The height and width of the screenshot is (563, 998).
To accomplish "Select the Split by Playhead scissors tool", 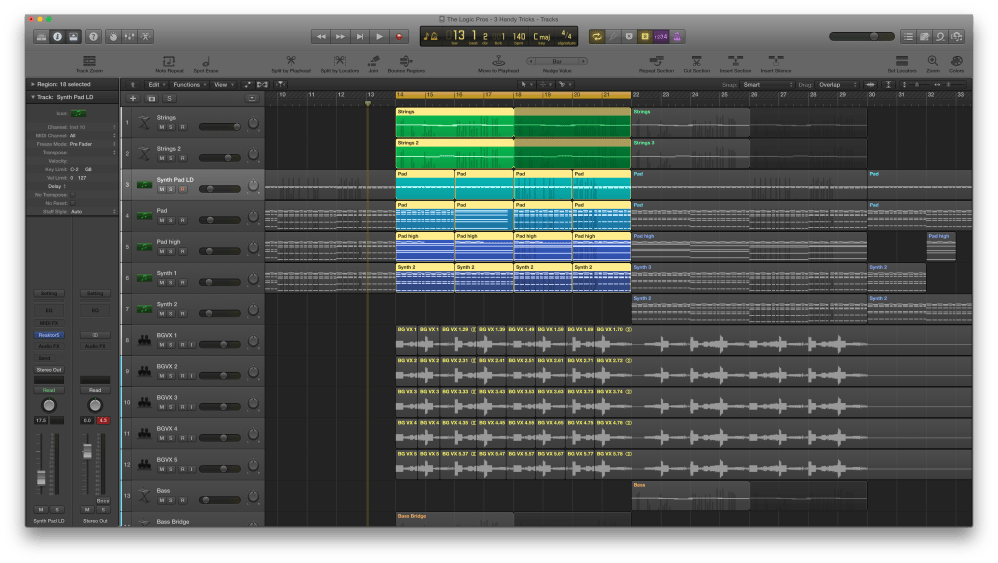I will (290, 61).
